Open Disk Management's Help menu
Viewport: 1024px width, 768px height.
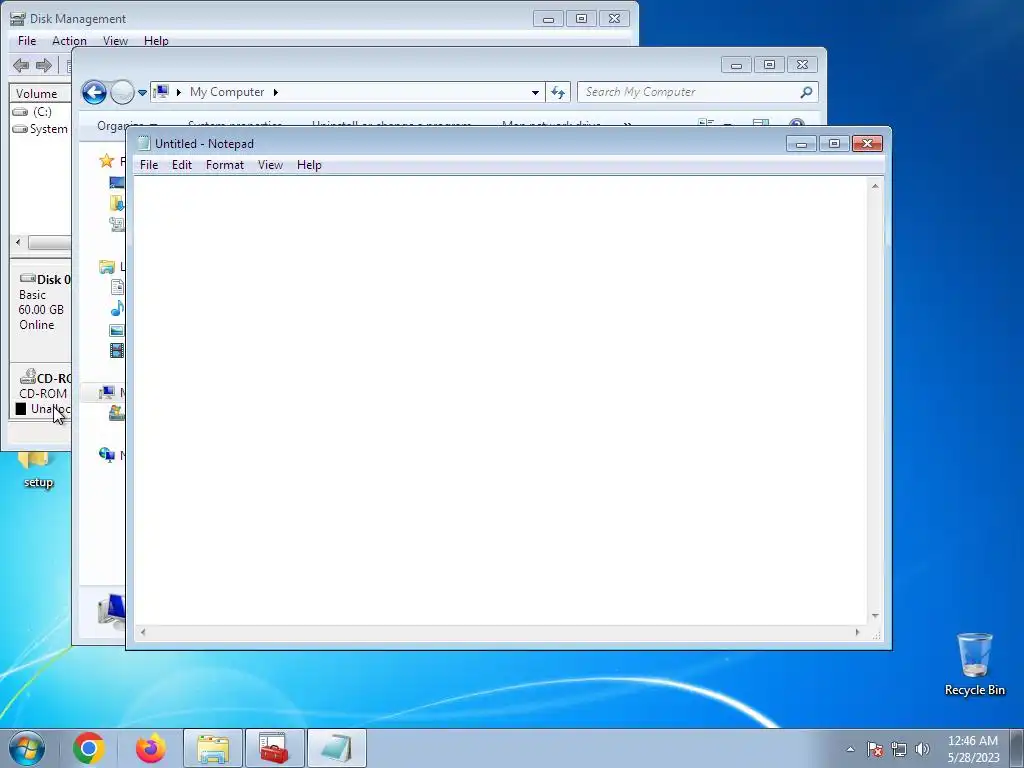[x=156, y=40]
